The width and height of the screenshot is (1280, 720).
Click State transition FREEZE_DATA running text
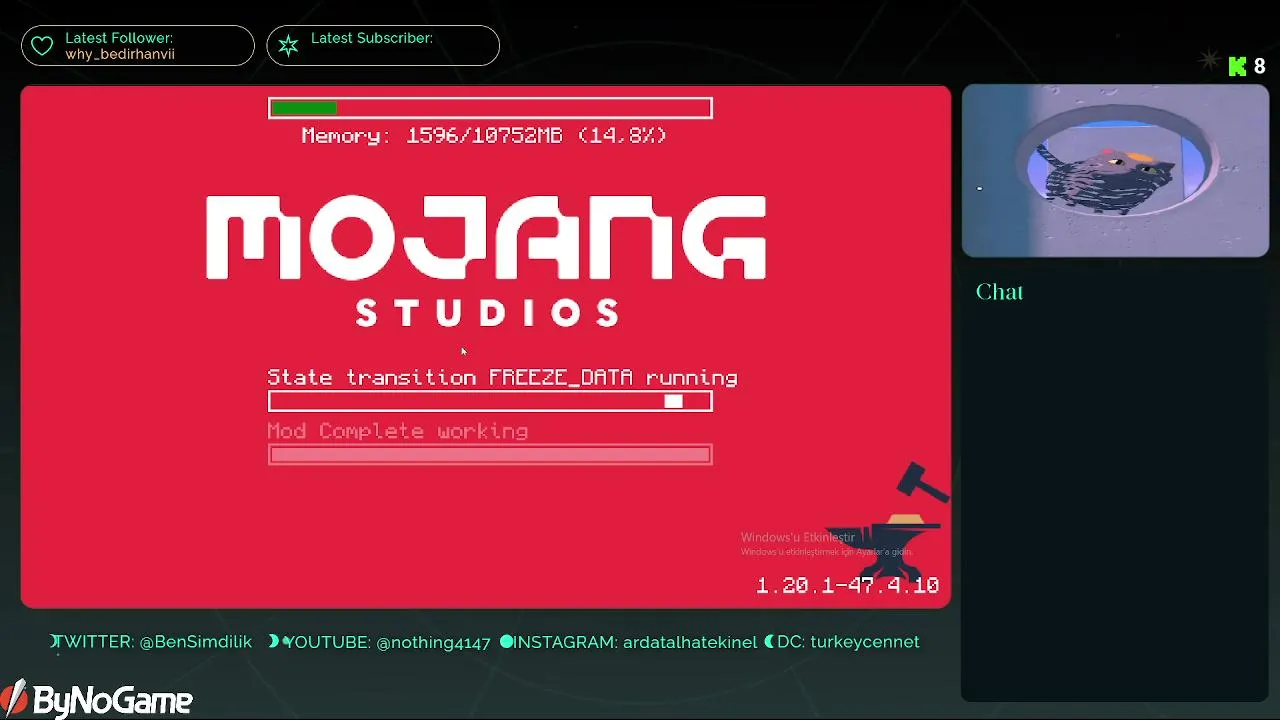click(502, 377)
